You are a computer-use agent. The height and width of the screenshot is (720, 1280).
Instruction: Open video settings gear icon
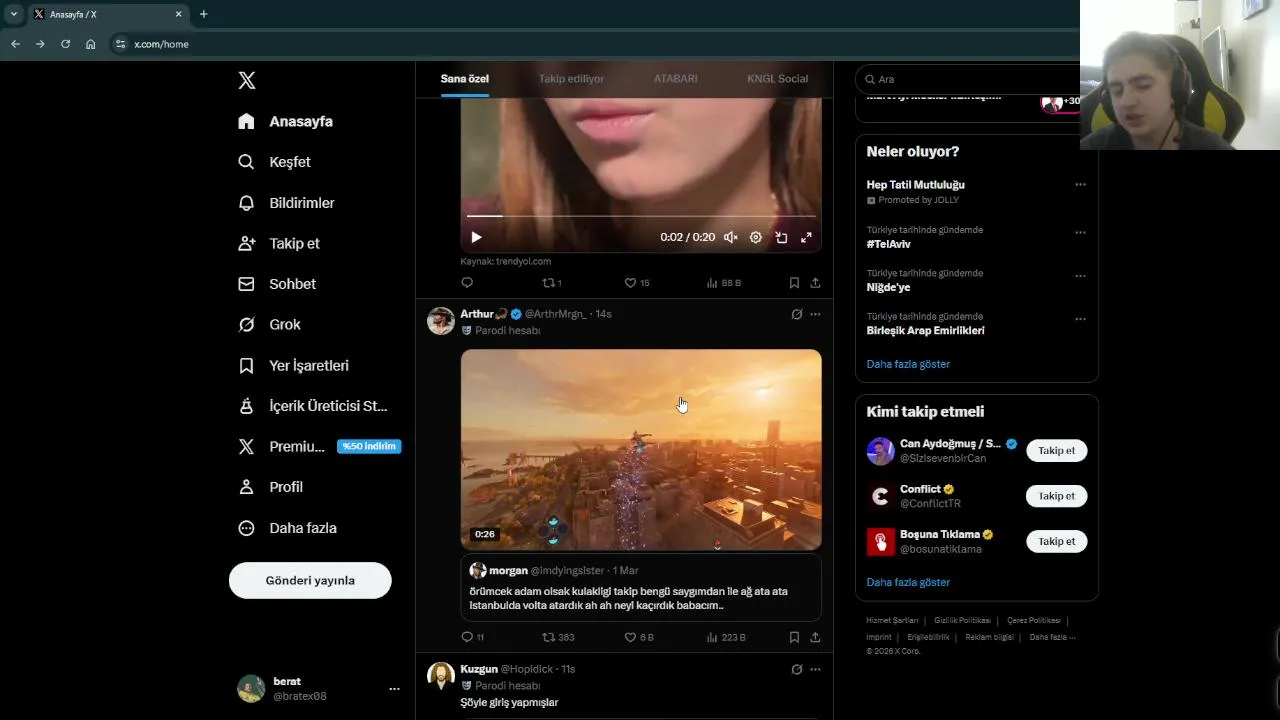(756, 237)
